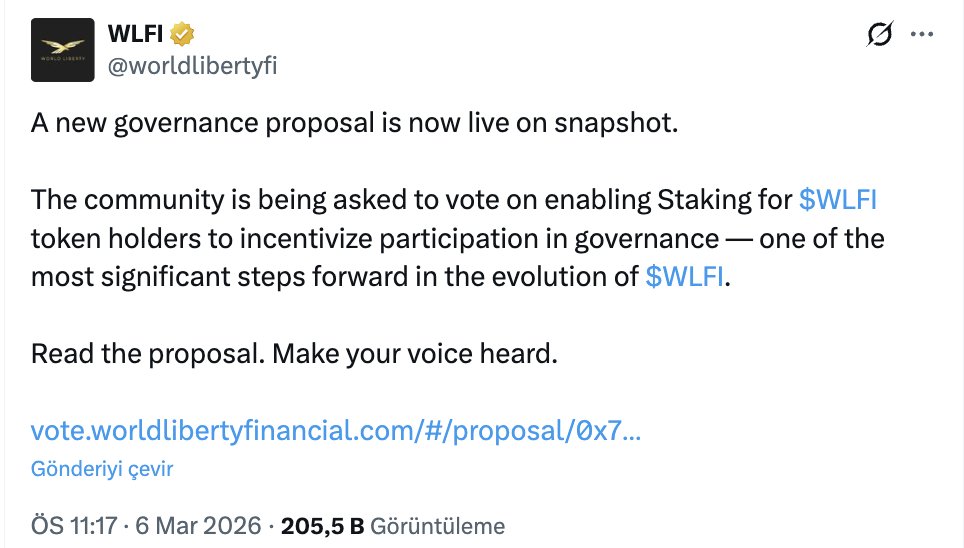This screenshot has width=964, height=548.
Task: Click the ÖS 11:17 time stamp
Action: click(x=72, y=525)
